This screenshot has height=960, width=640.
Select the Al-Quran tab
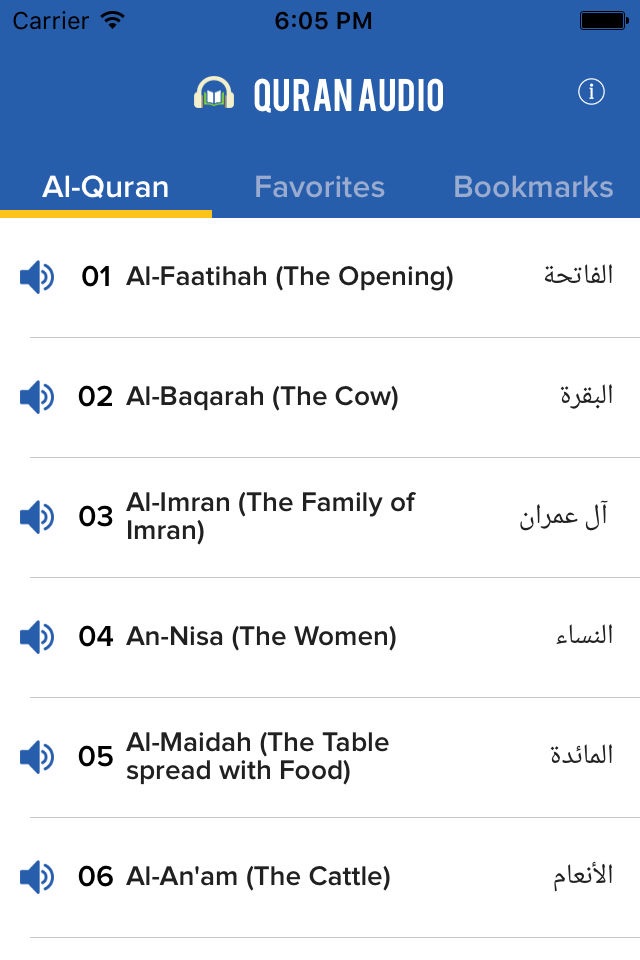(105, 187)
